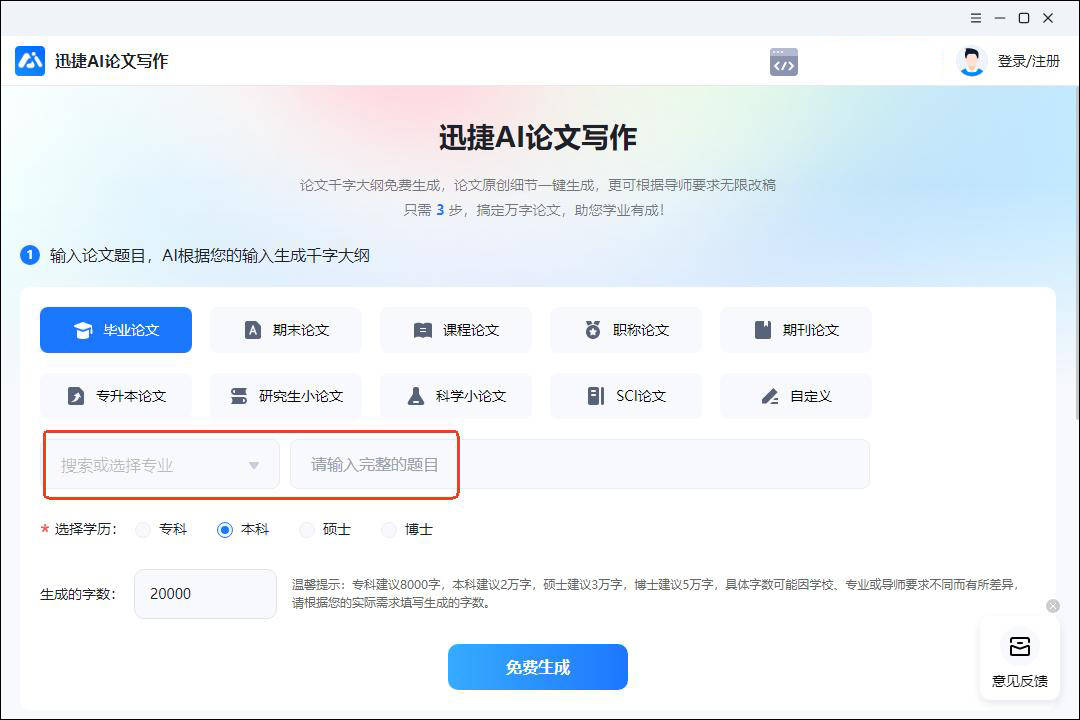The image size is (1080, 720).
Task: Choose the 自定义 paper type
Action: (796, 396)
